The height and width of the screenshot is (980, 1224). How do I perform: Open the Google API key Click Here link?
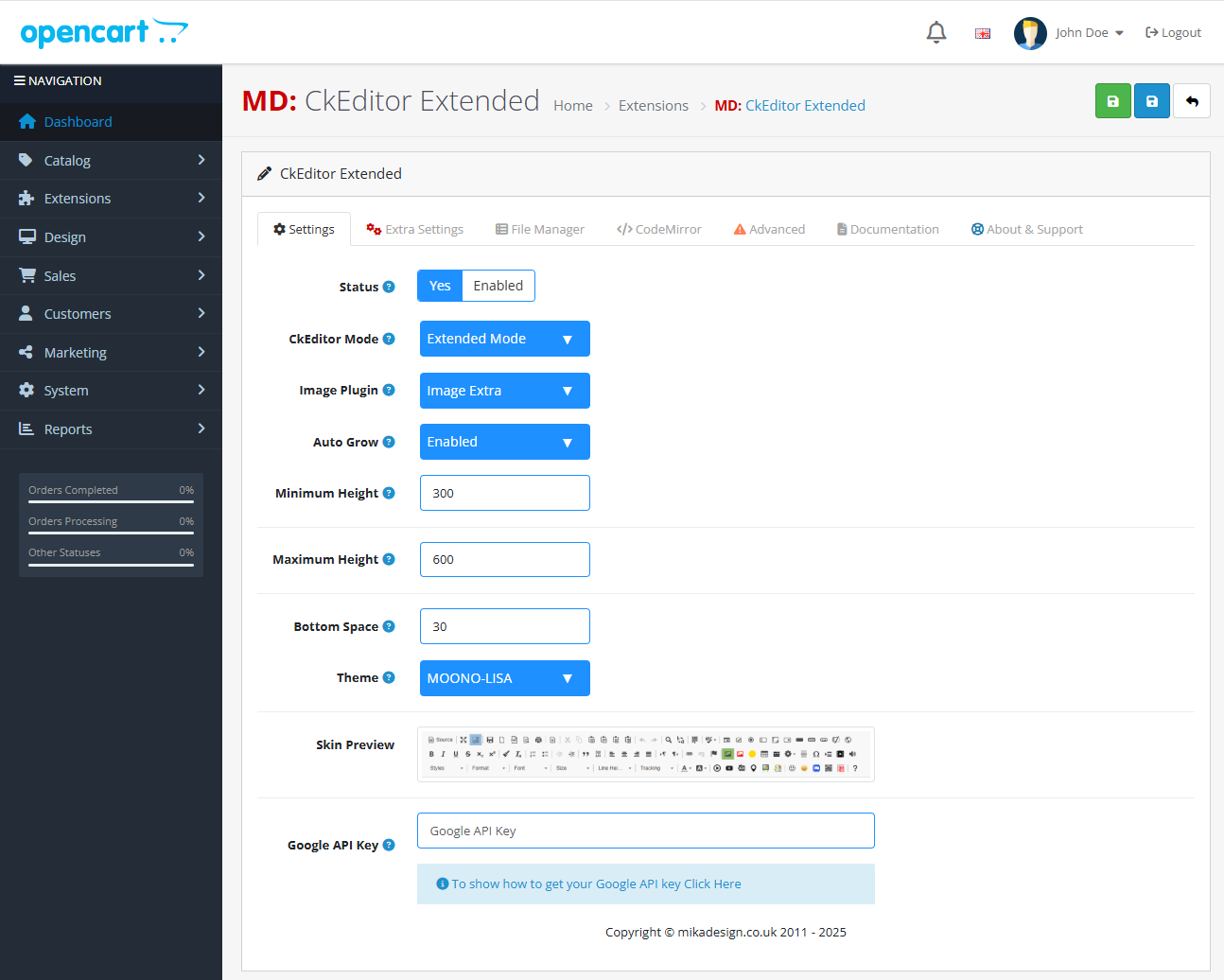click(712, 884)
